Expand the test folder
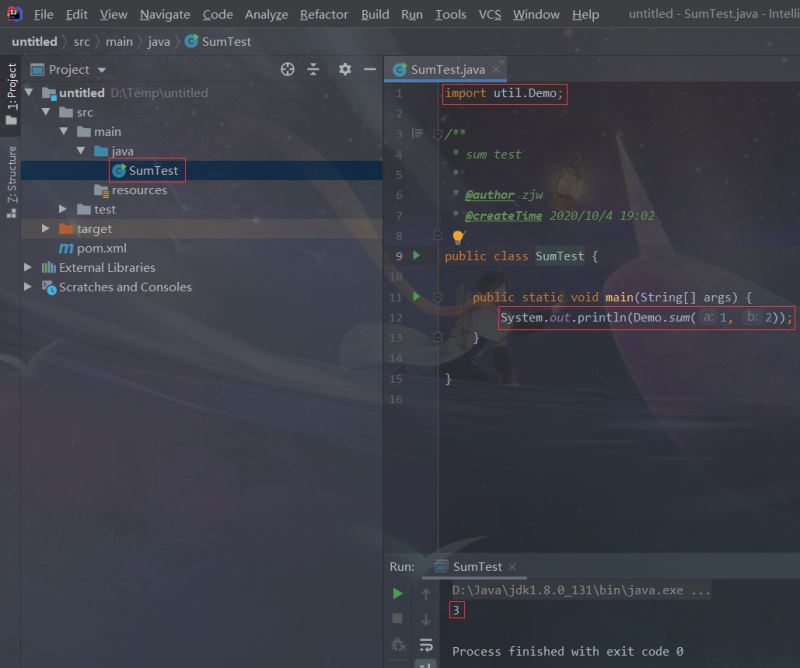This screenshot has width=800, height=668. pyautogui.click(x=63, y=209)
